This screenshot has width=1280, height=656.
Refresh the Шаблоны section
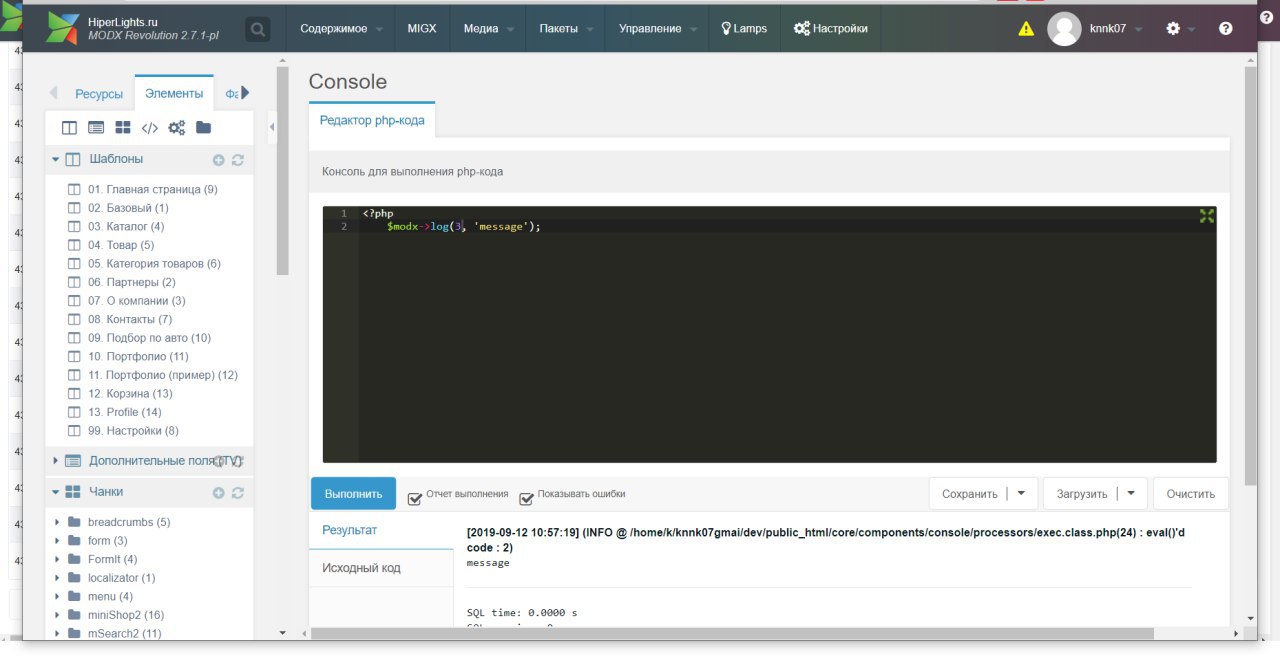[238, 159]
